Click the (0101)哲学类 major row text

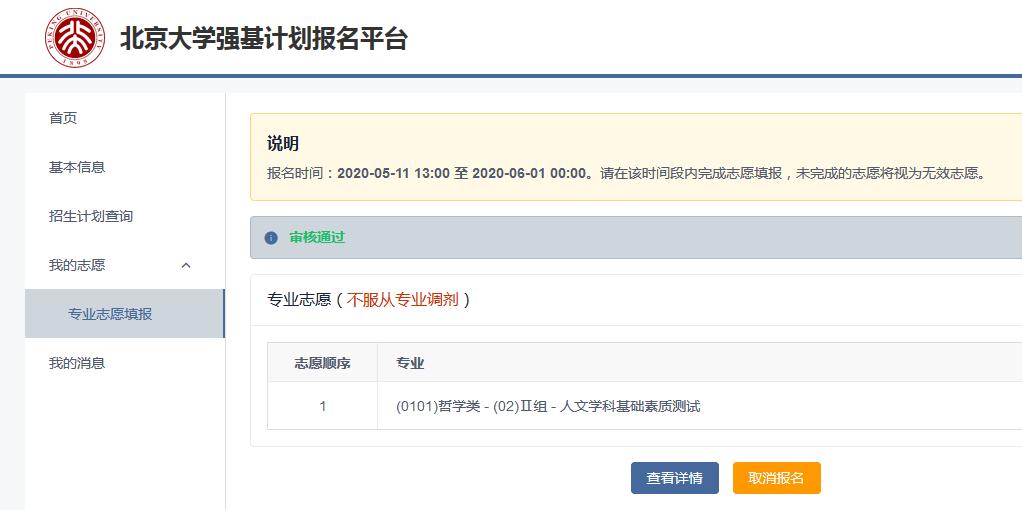(x=548, y=406)
